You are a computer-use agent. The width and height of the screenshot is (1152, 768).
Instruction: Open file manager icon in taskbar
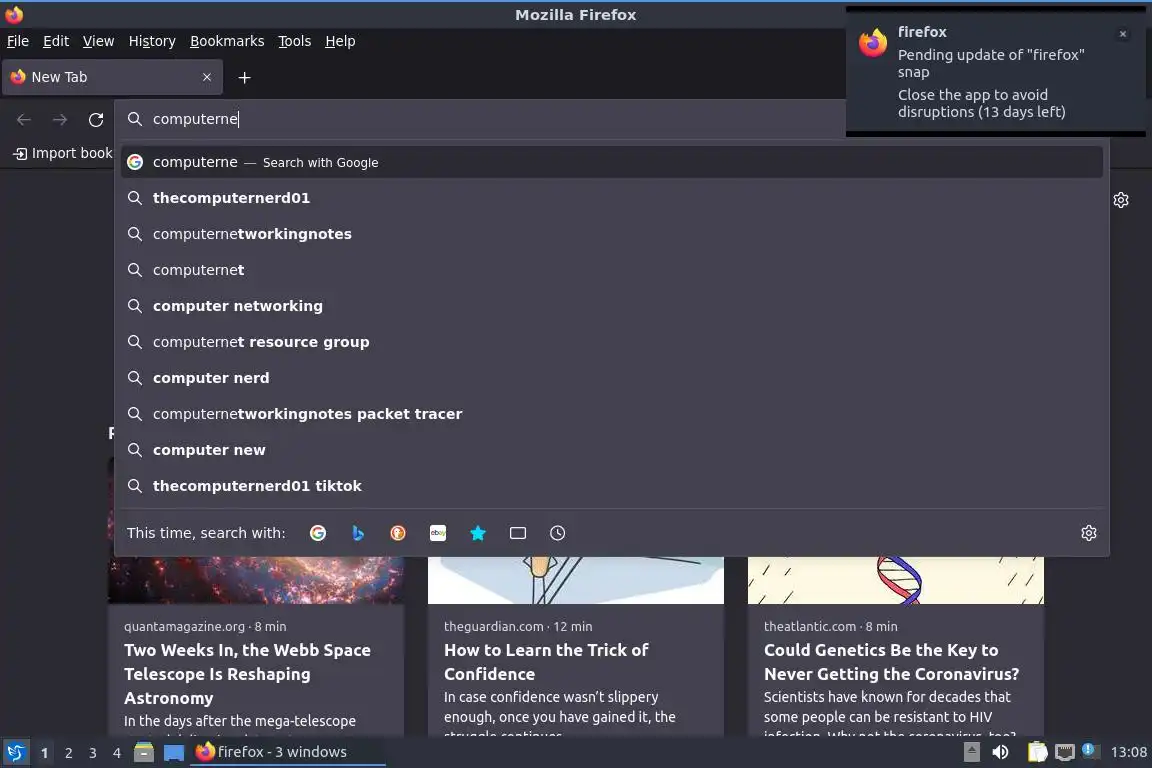click(144, 752)
